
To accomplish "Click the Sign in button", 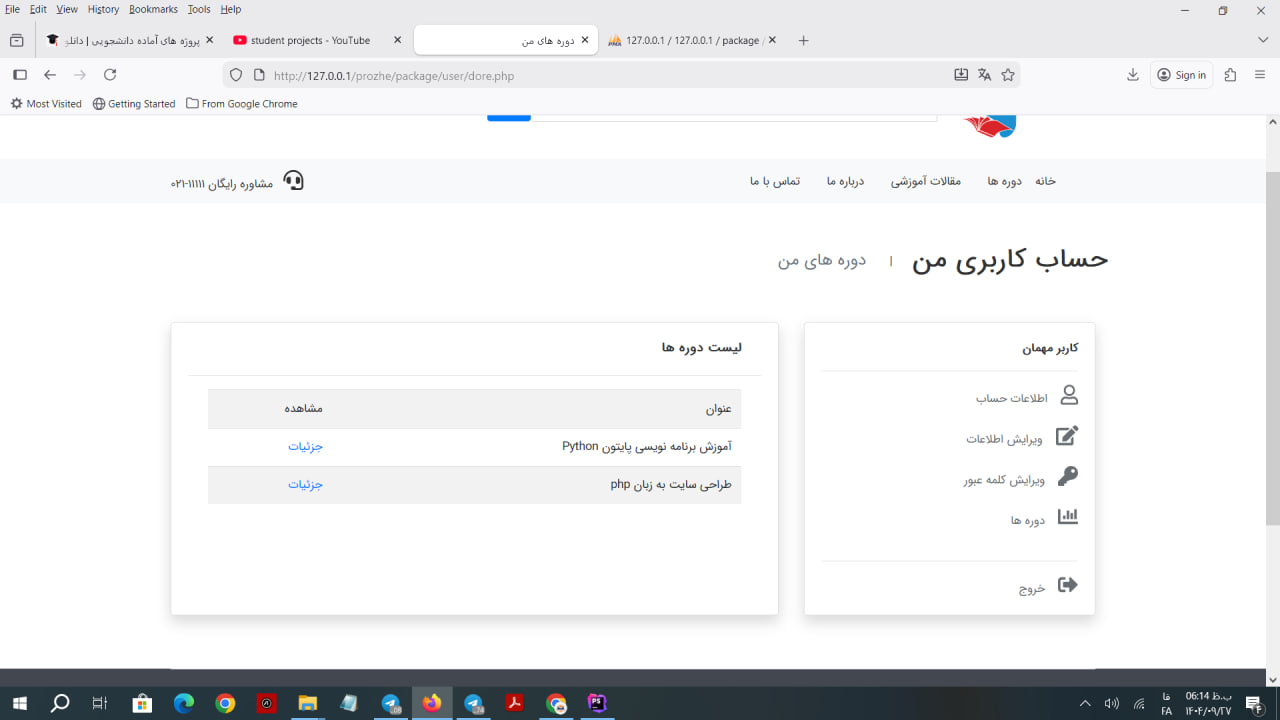I will click(x=1182, y=75).
